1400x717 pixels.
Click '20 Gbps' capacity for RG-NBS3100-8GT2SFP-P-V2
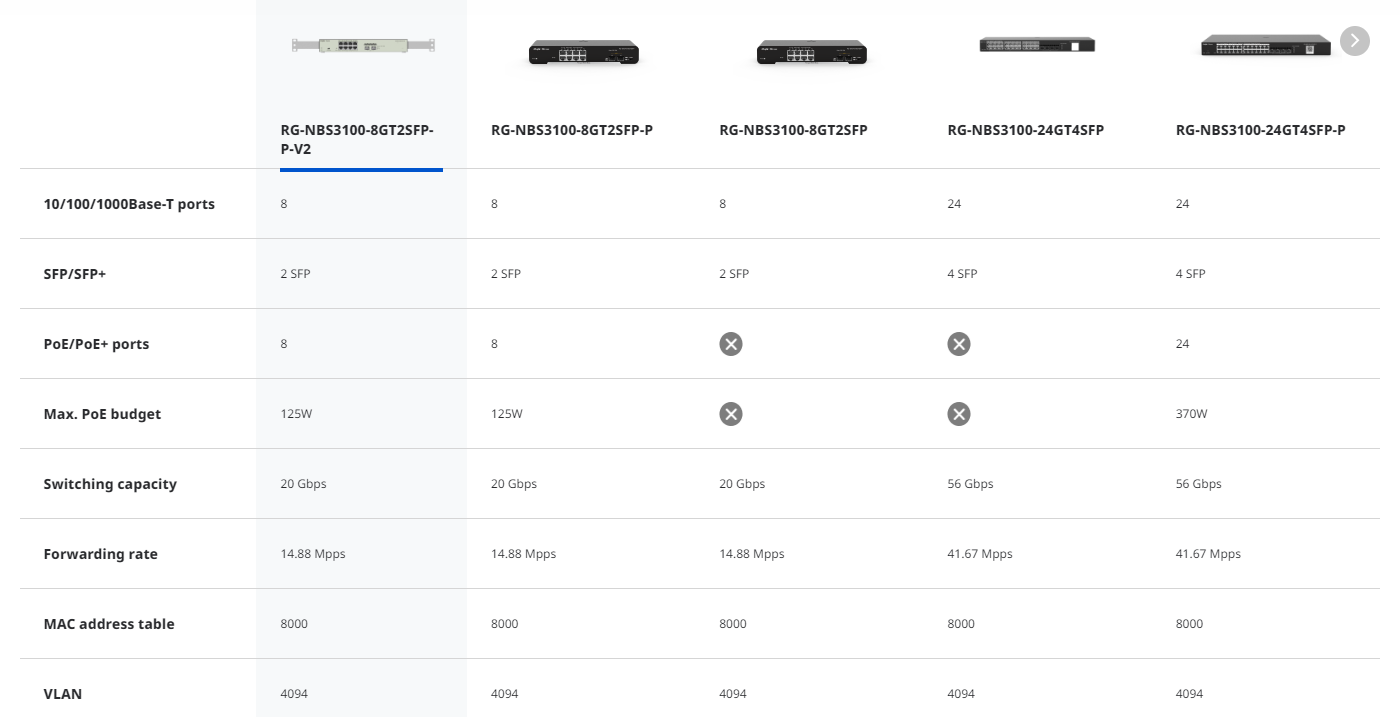click(304, 484)
